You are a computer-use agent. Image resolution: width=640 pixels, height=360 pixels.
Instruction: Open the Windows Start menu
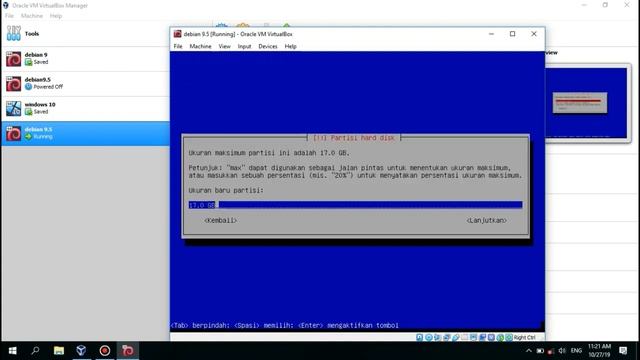[12, 351]
